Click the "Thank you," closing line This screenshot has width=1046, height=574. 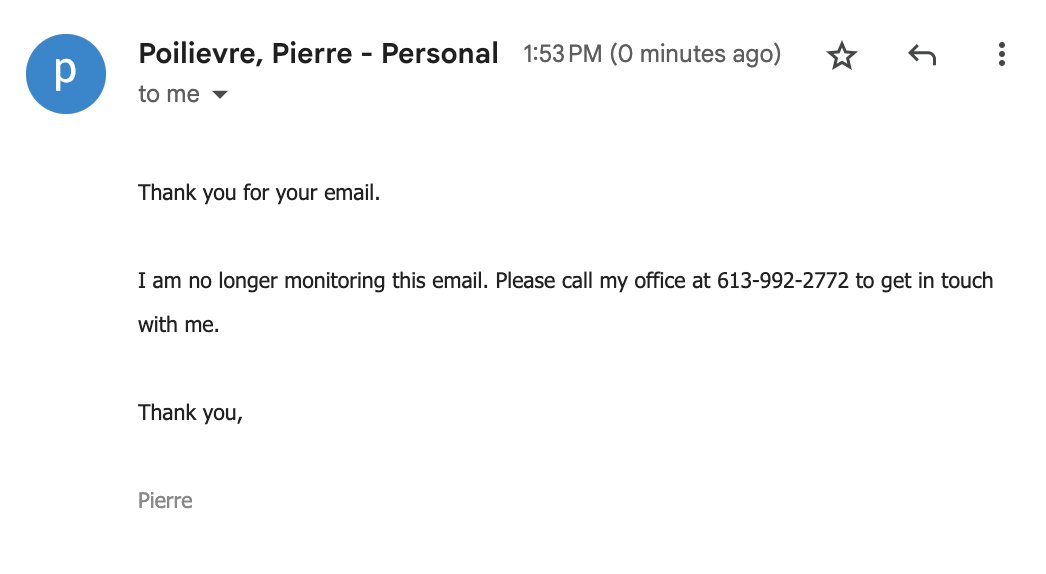(x=190, y=413)
